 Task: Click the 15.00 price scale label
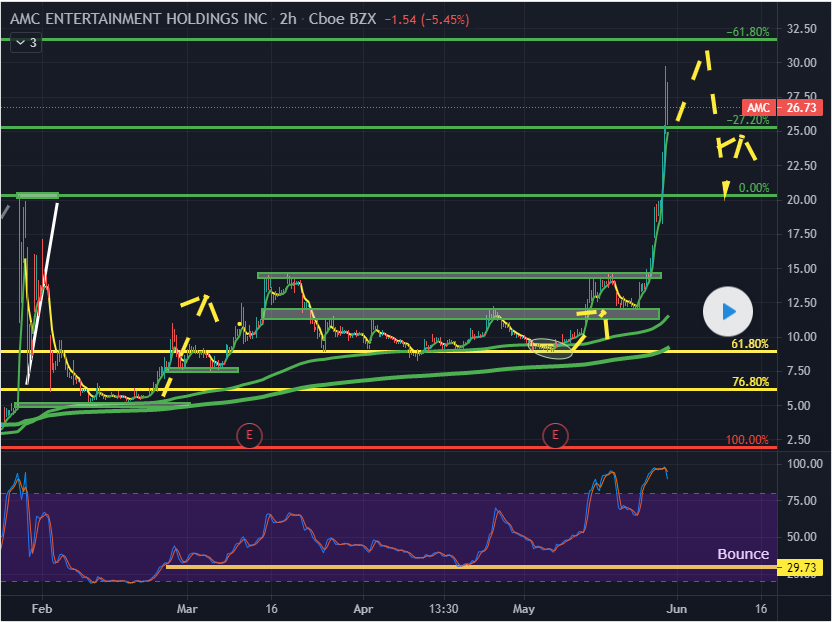(x=801, y=269)
